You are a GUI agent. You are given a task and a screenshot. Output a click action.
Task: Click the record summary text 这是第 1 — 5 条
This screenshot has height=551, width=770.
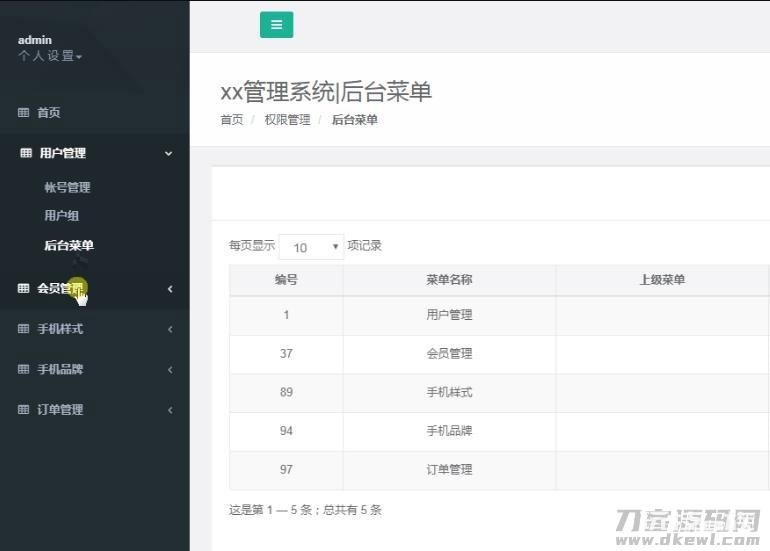pos(271,510)
